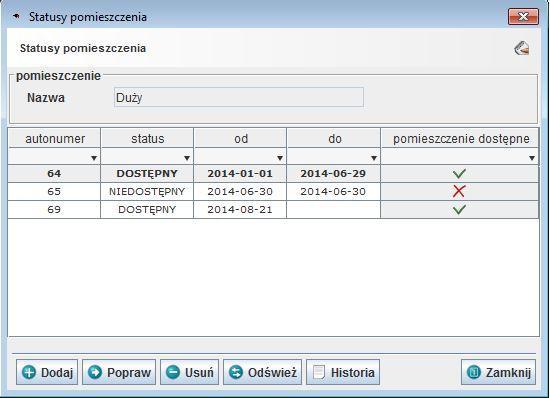Image resolution: width=550 pixels, height=398 pixels.
Task: Delete selected status with Usuń
Action: tap(189, 372)
